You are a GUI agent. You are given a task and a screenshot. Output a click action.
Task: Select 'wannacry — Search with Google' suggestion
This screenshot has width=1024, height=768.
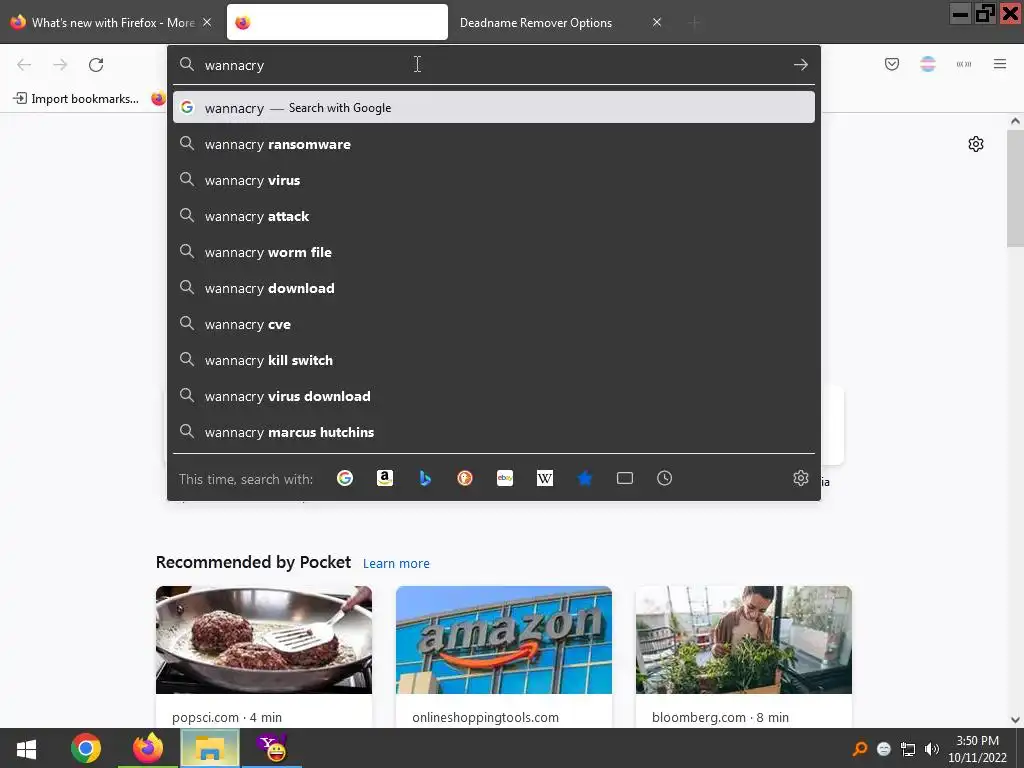(x=494, y=108)
